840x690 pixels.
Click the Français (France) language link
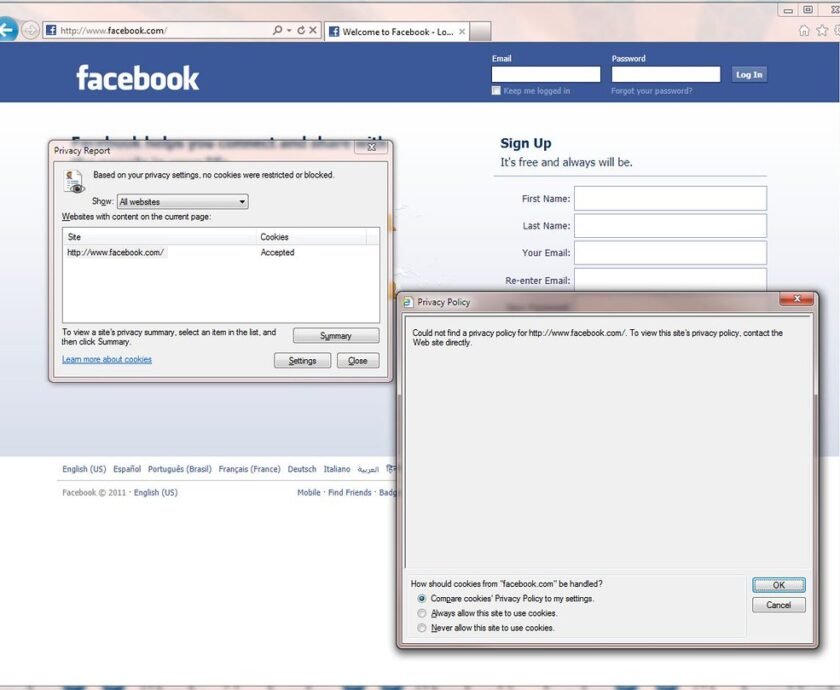[249, 469]
